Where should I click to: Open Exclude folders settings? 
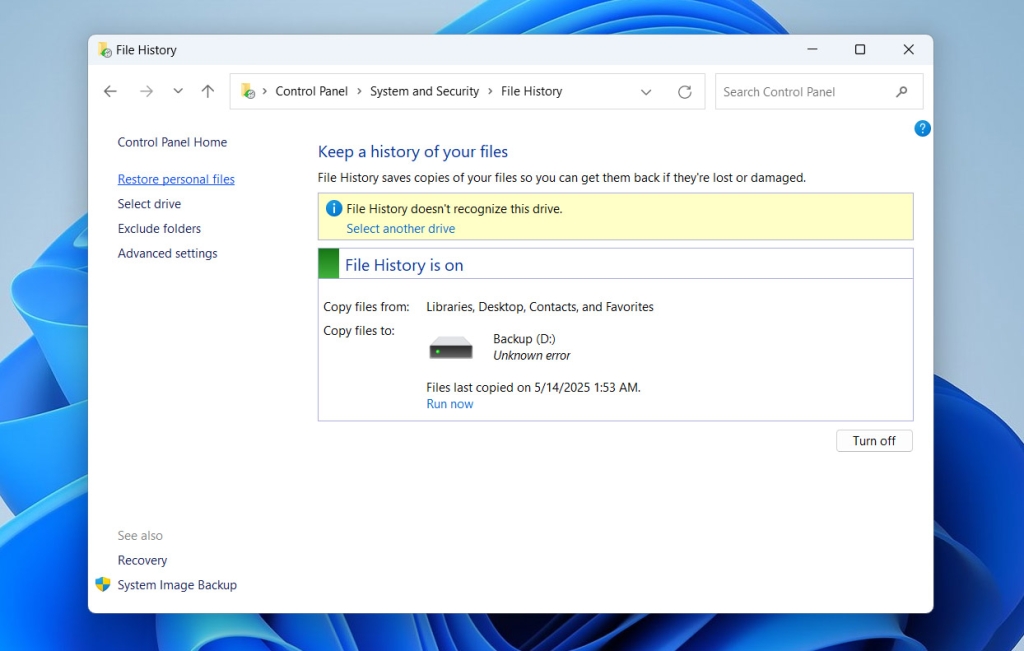pos(159,229)
